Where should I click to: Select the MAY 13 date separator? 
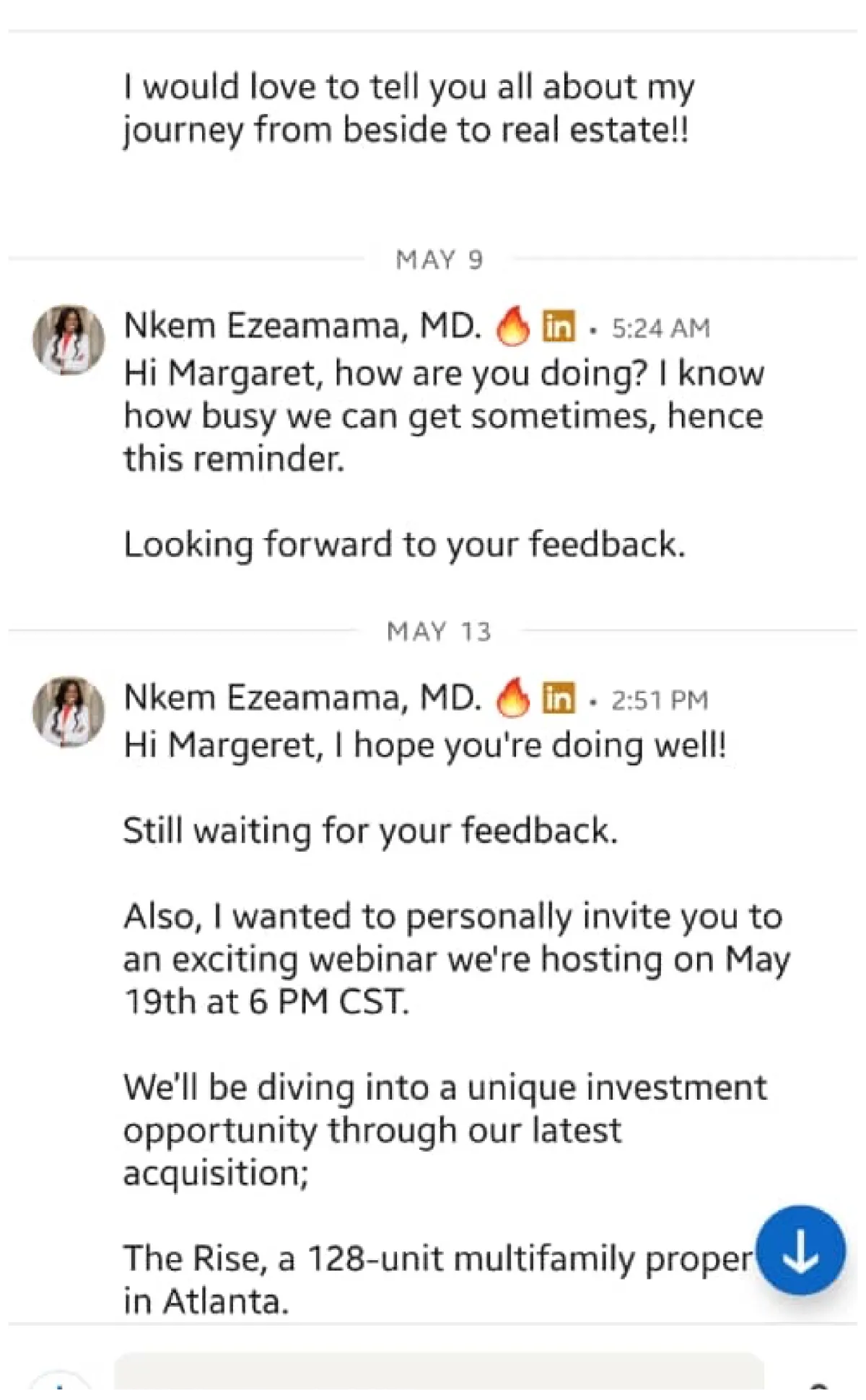tap(439, 632)
